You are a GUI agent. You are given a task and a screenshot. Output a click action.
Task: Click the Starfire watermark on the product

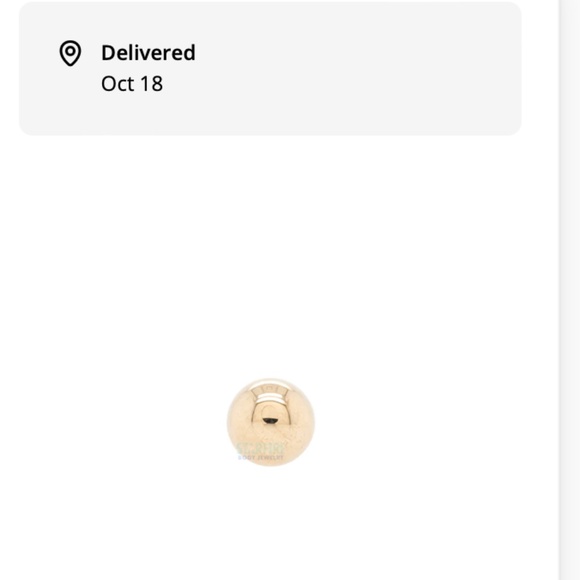point(261,449)
